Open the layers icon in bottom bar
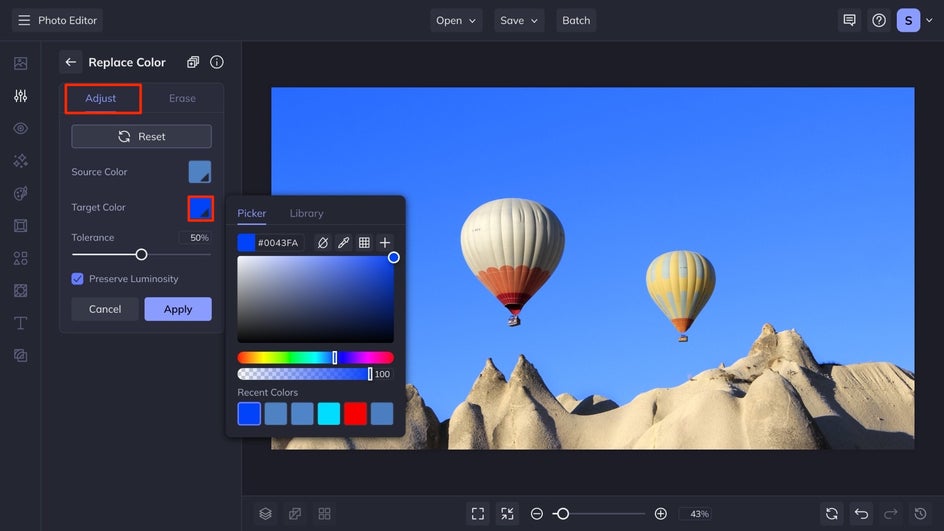944x531 pixels. (265, 513)
